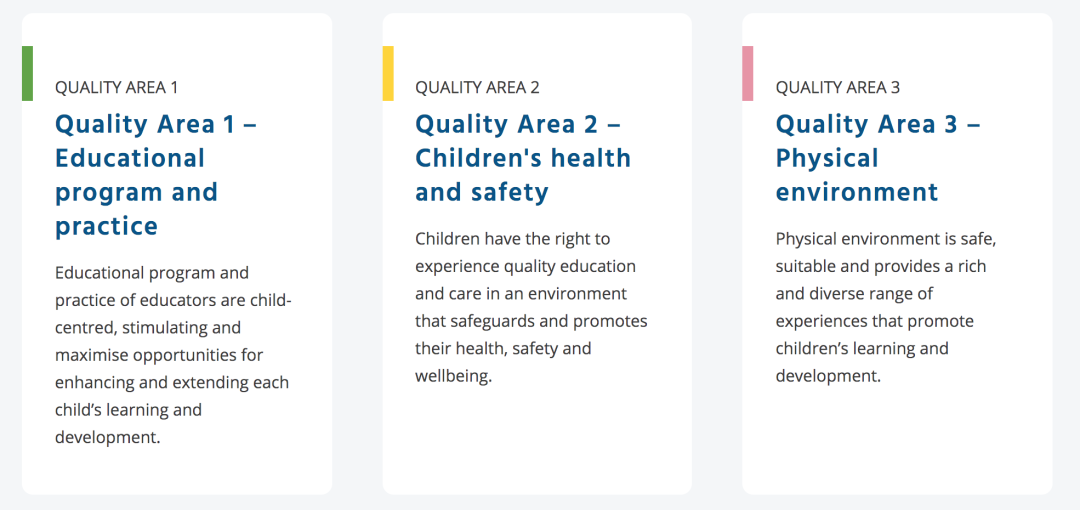Click the description about safe, suitable physical environment
The image size is (1080, 510).
(x=886, y=308)
